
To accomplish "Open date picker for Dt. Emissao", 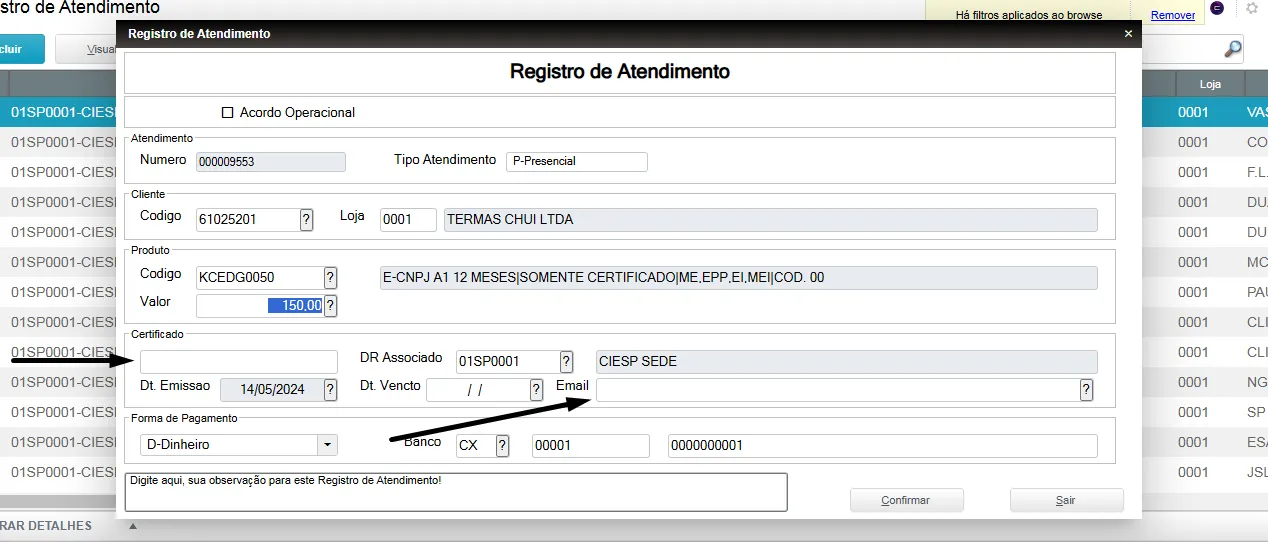I will coord(330,390).
